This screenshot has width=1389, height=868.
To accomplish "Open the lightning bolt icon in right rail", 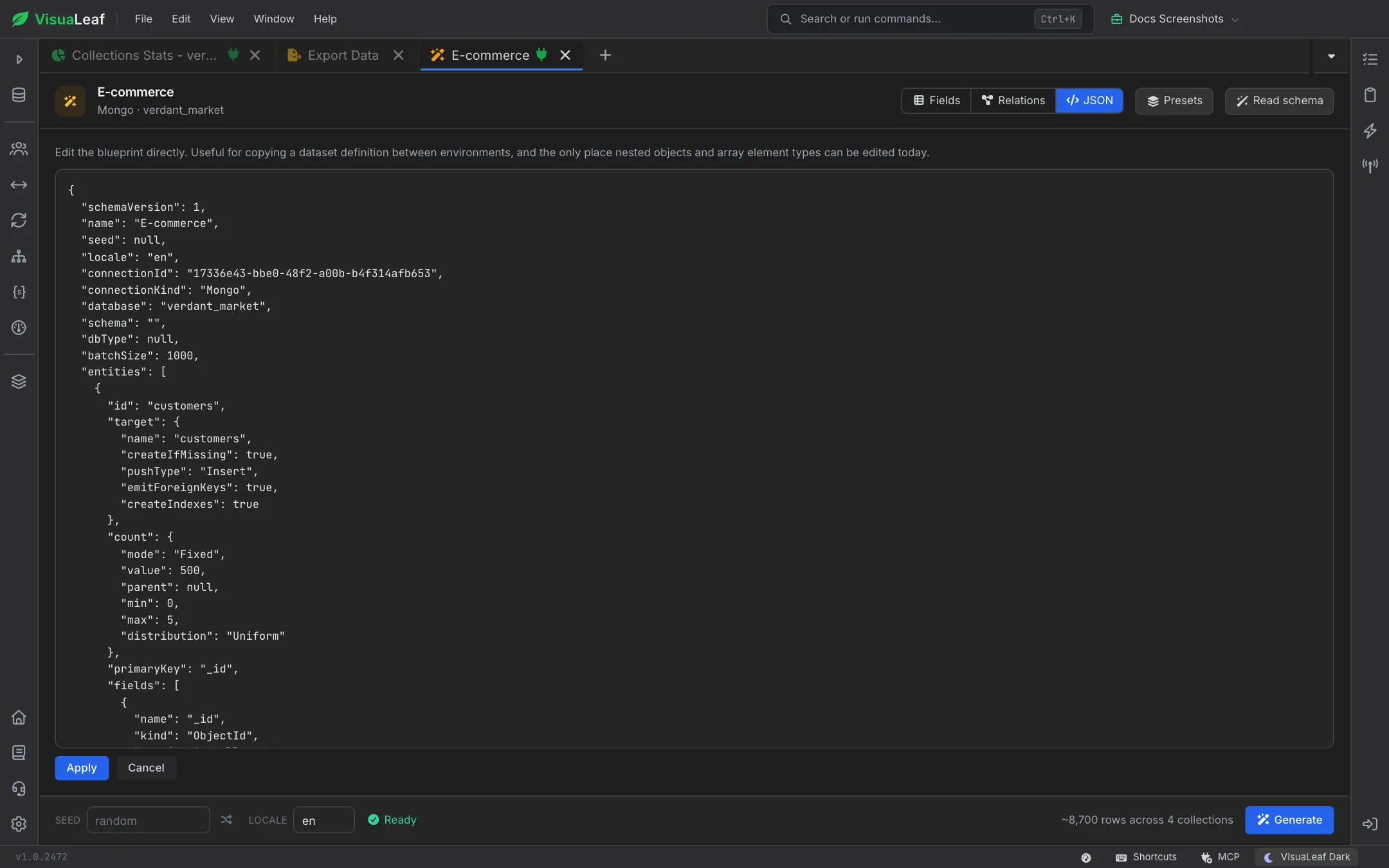I will coord(1370,131).
